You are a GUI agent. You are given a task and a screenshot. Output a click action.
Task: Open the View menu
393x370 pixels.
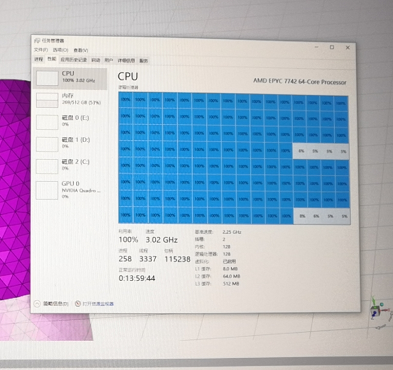tap(81, 50)
